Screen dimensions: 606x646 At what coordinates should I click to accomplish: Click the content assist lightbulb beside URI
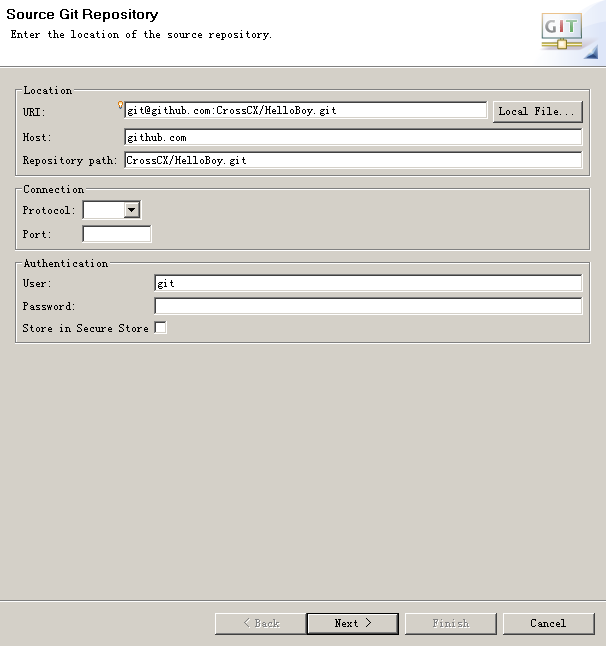click(120, 105)
